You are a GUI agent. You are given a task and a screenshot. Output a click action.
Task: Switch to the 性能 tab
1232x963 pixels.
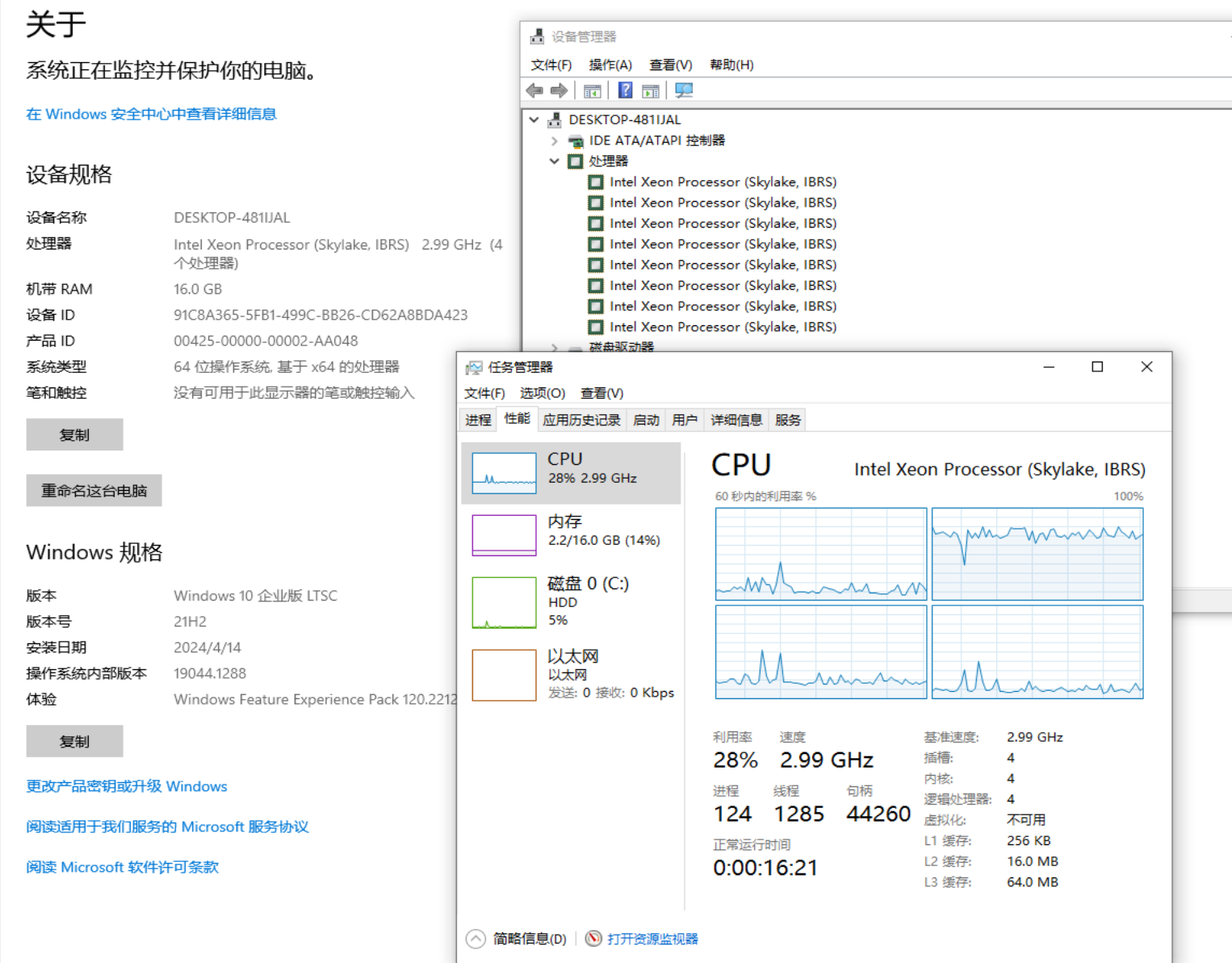pyautogui.click(x=517, y=418)
